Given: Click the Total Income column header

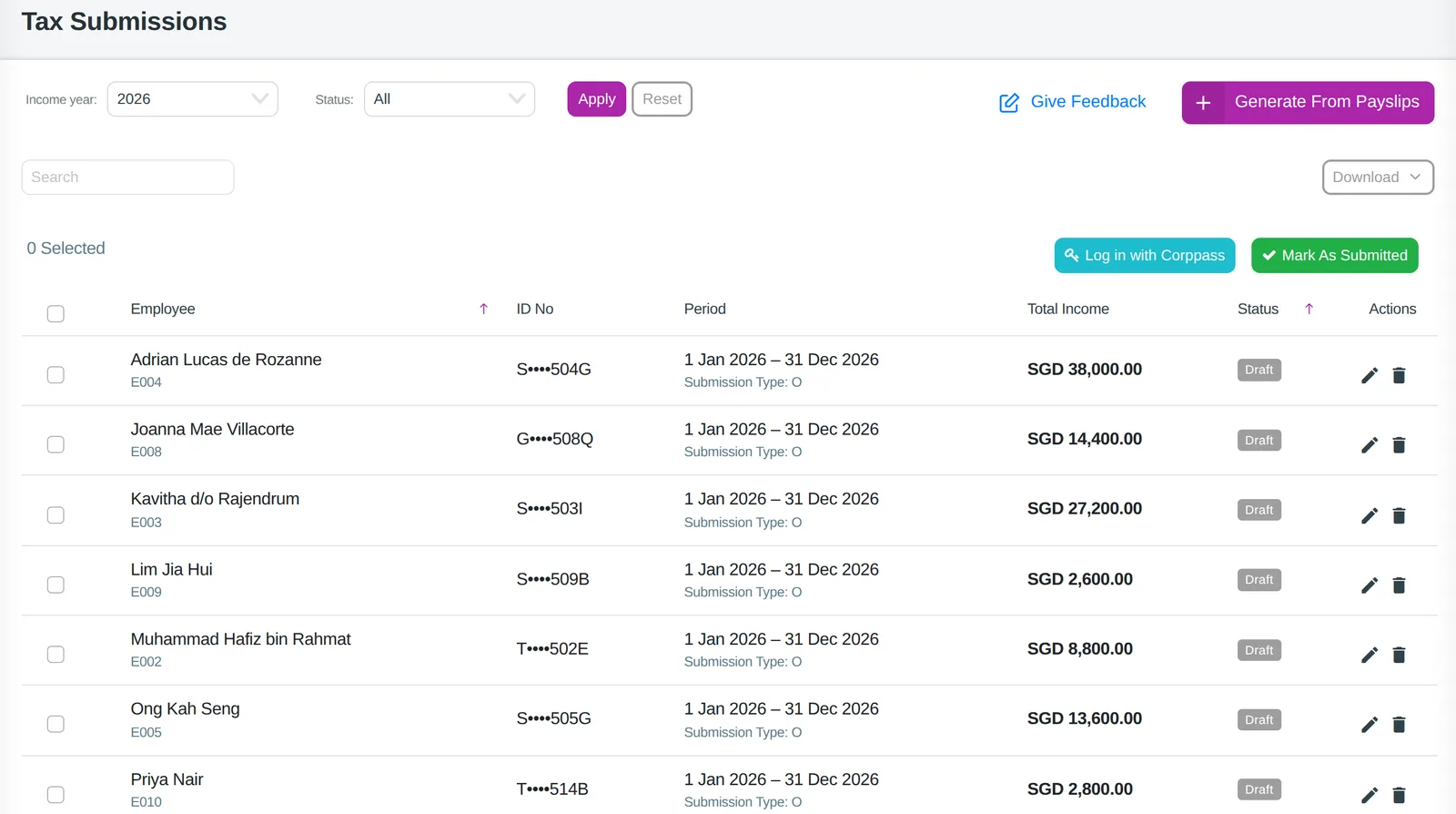Looking at the screenshot, I should [1068, 310].
